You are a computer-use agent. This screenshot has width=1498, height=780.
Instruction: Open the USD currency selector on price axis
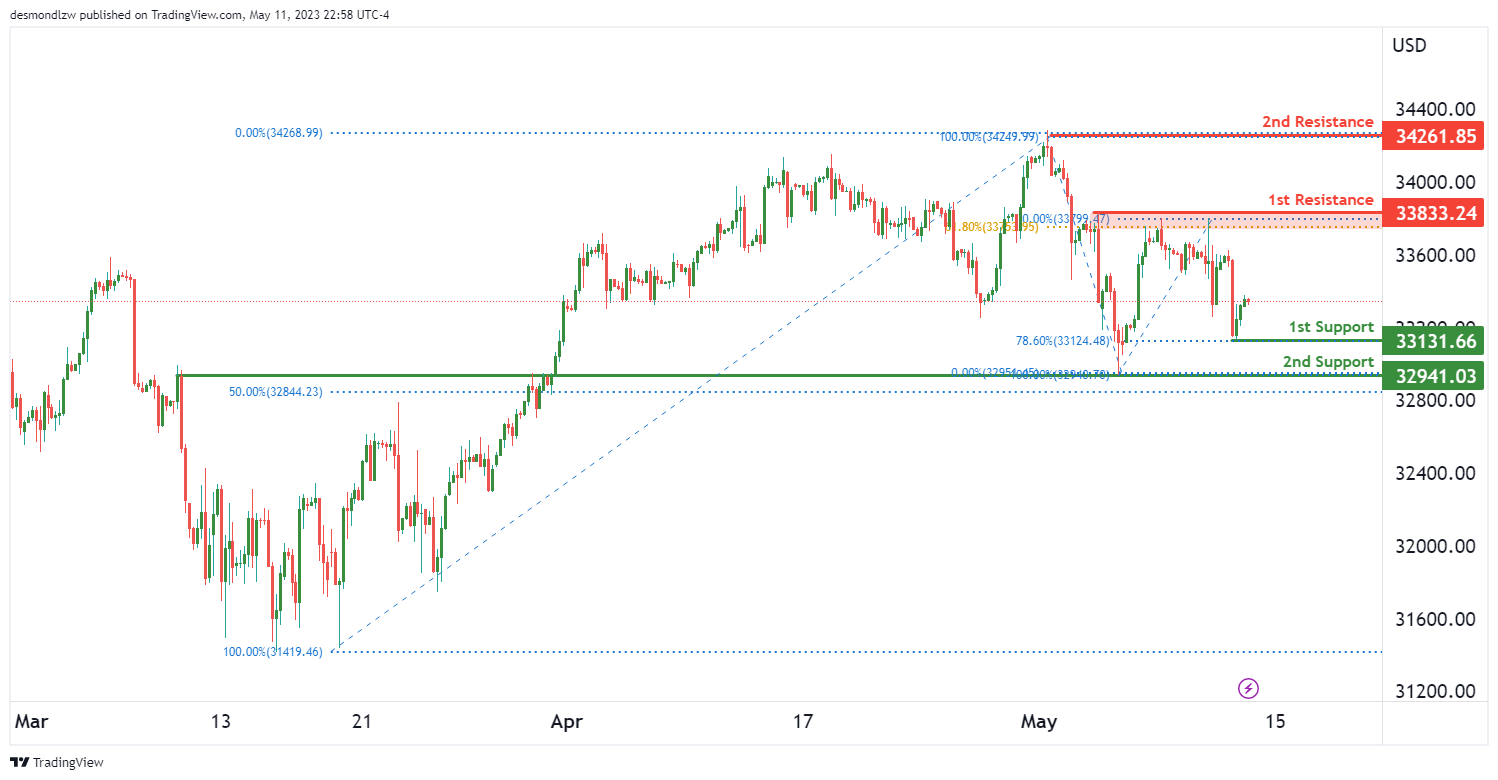(x=1409, y=45)
